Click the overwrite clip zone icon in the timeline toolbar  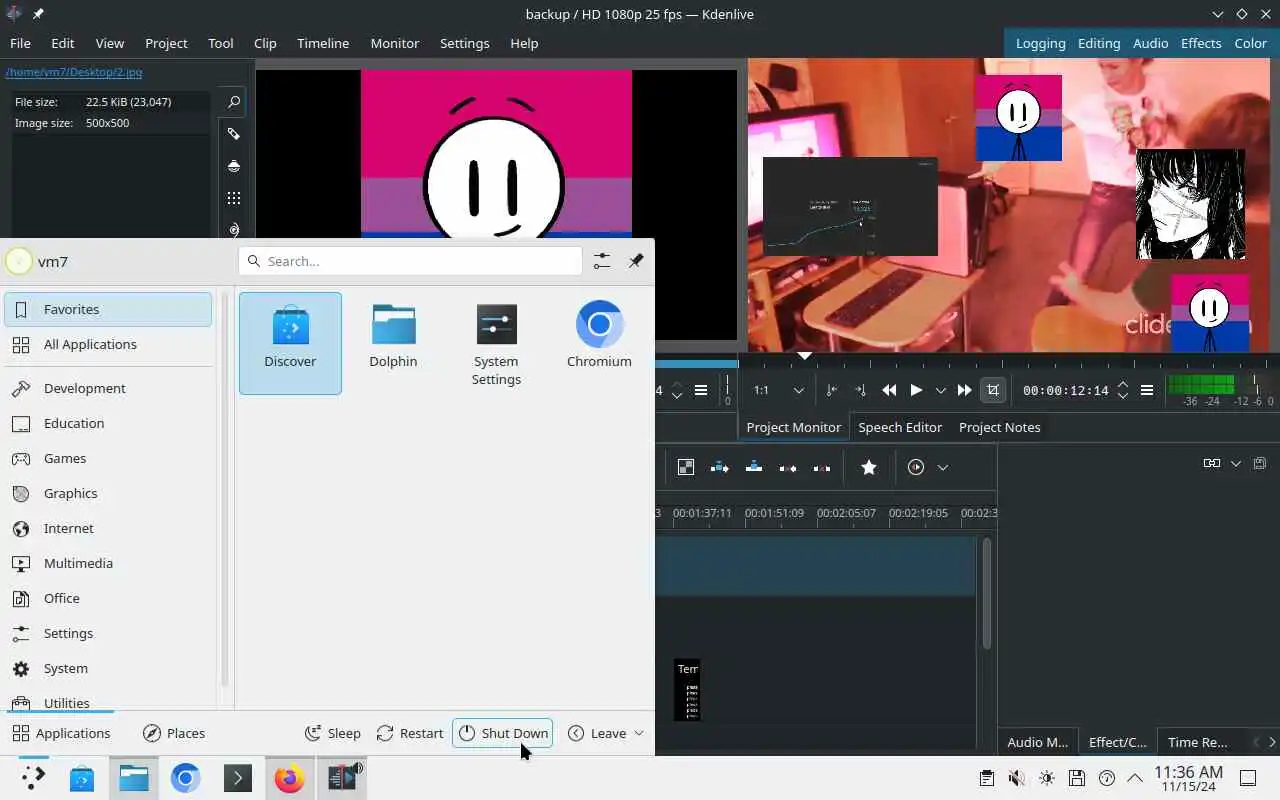pos(754,467)
